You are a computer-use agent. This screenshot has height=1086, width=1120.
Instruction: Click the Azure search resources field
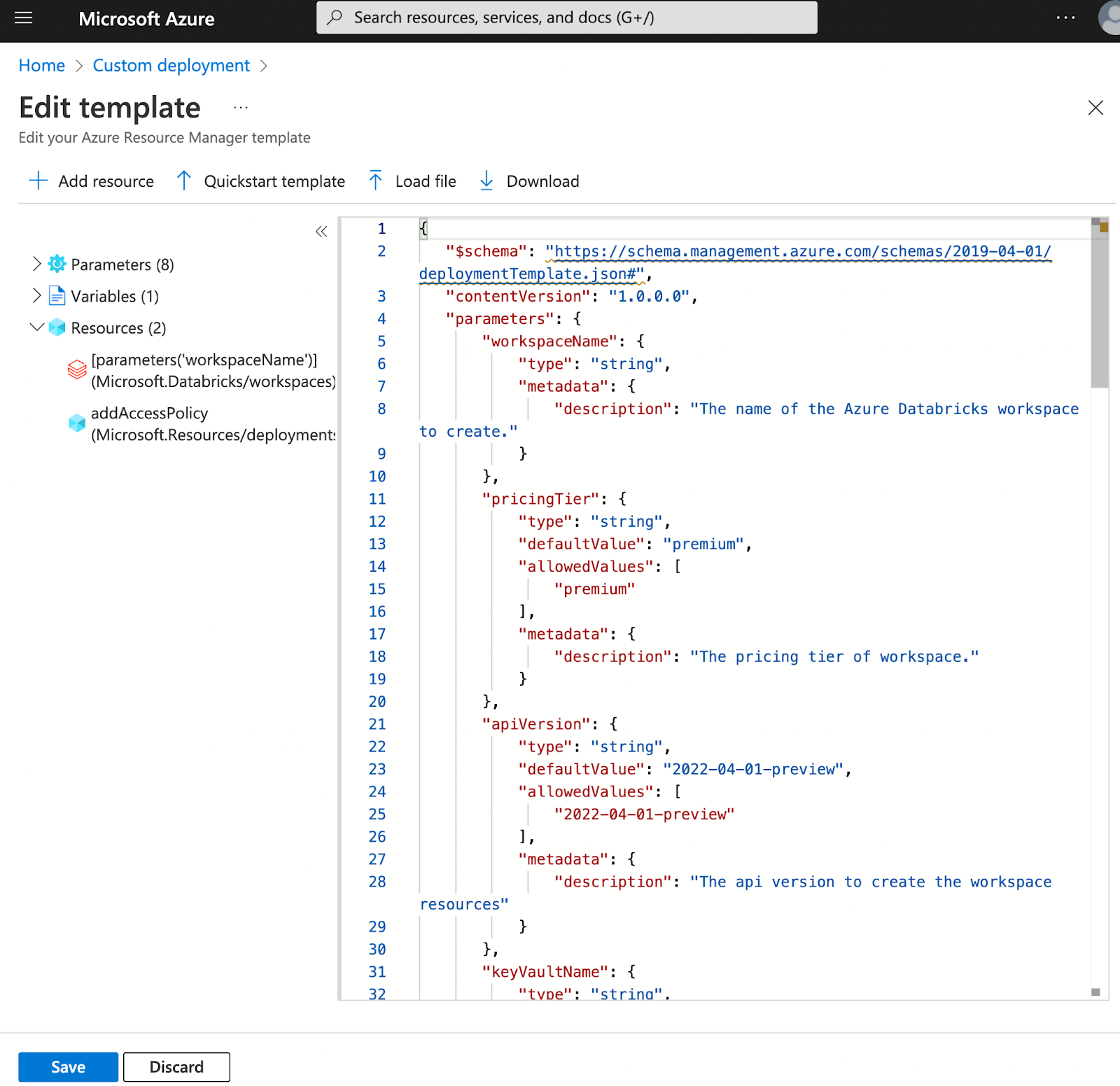(567, 18)
